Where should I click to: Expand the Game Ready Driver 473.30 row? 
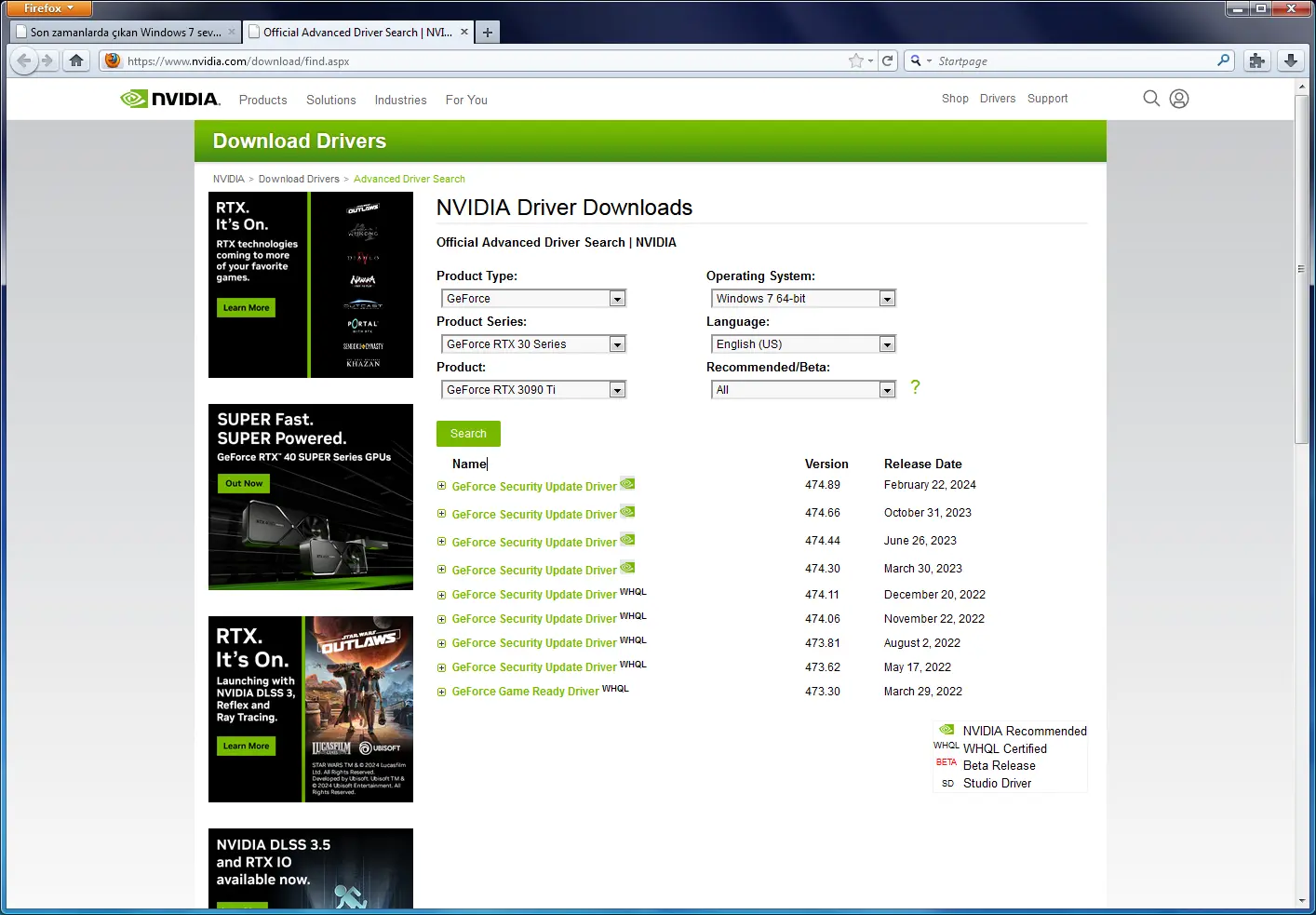tap(442, 692)
